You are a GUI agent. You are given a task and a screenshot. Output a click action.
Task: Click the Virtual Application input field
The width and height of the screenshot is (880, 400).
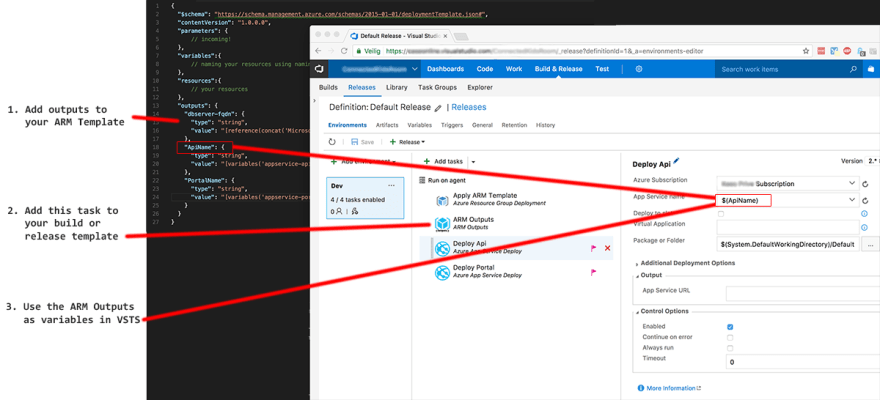tap(787, 227)
